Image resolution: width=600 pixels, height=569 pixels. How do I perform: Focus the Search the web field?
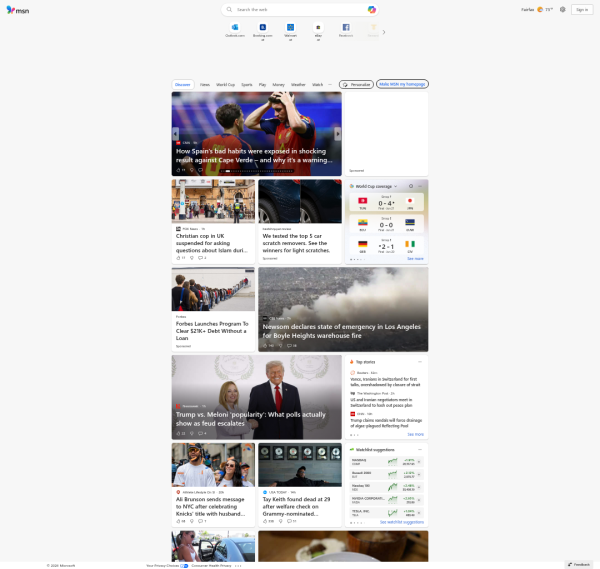tap(299, 10)
